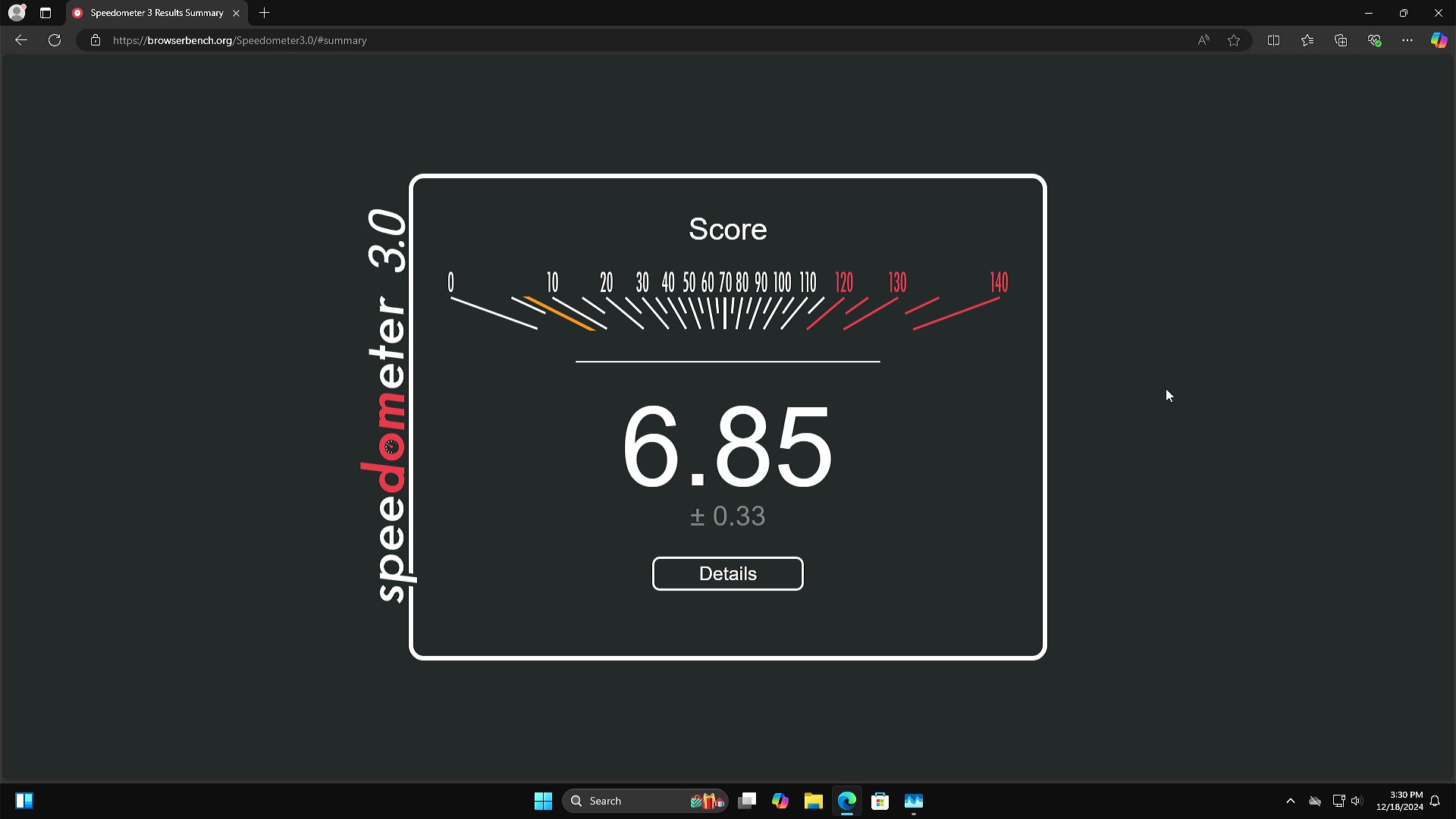Open File Explorer from taskbar

coord(813,801)
